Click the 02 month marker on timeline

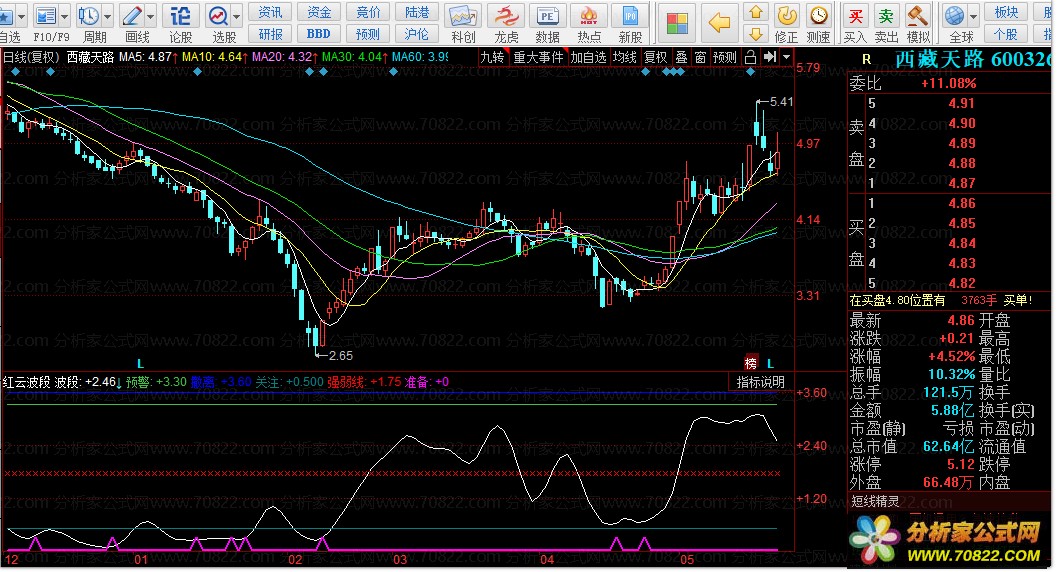295,559
